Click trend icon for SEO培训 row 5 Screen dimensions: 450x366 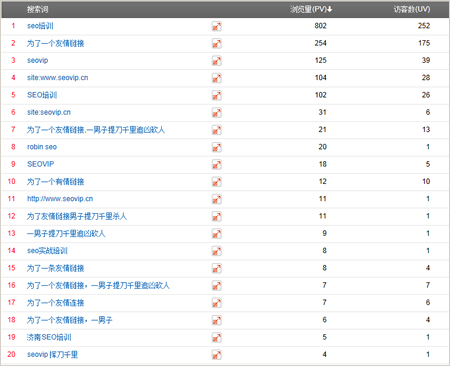217,95
